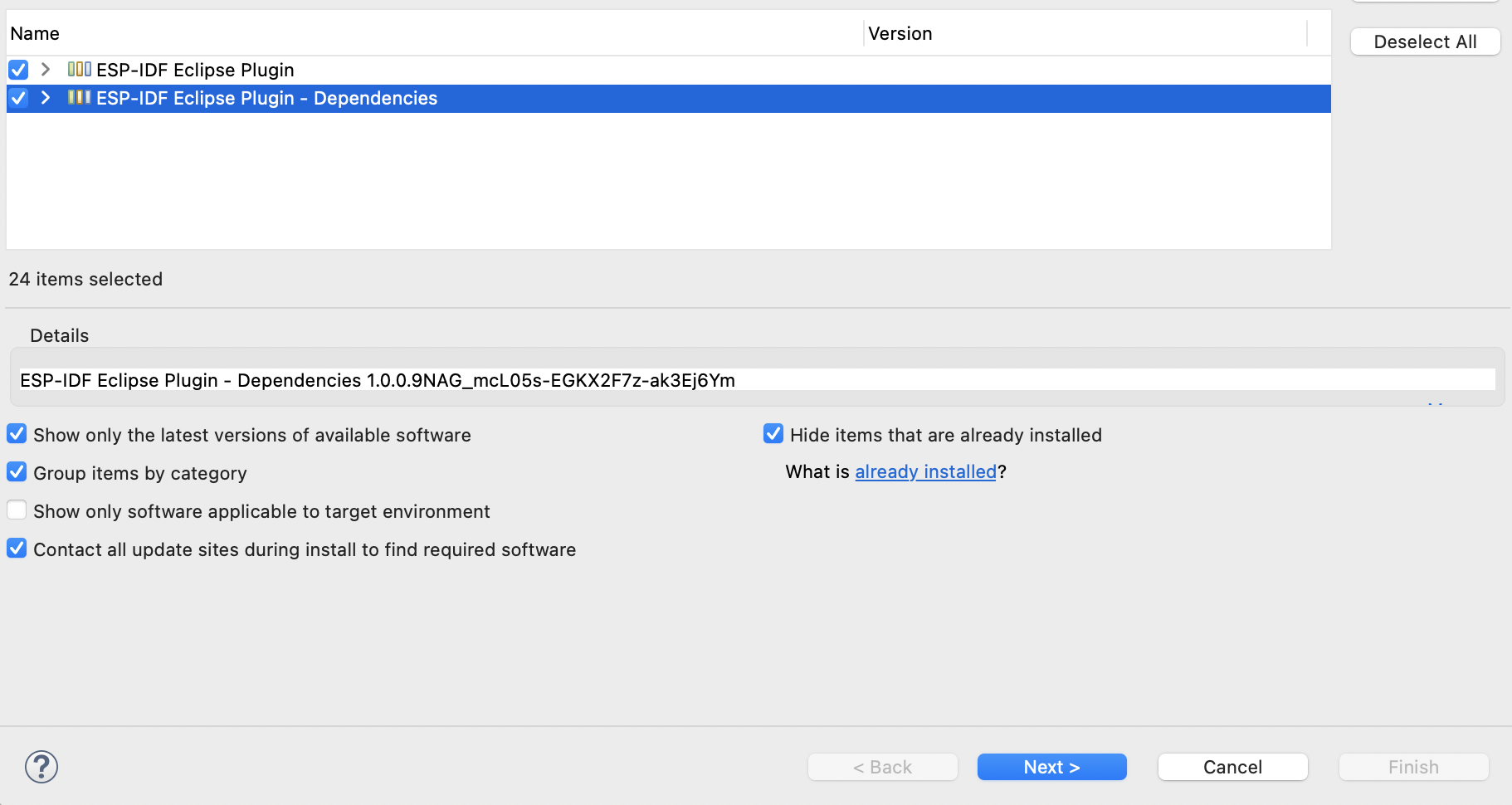Click the Next button
Image resolution: width=1512 pixels, height=805 pixels.
point(1050,767)
